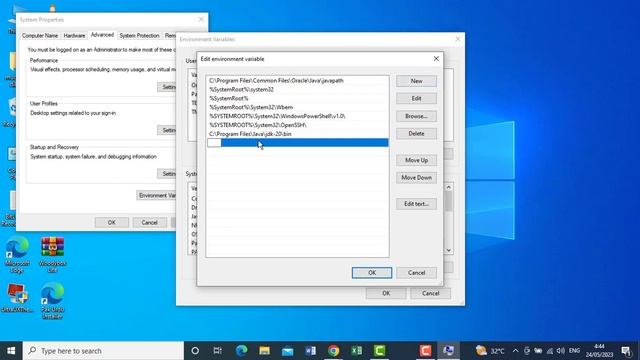Click the new empty path input box
This screenshot has height=360, width=640.
point(214,143)
